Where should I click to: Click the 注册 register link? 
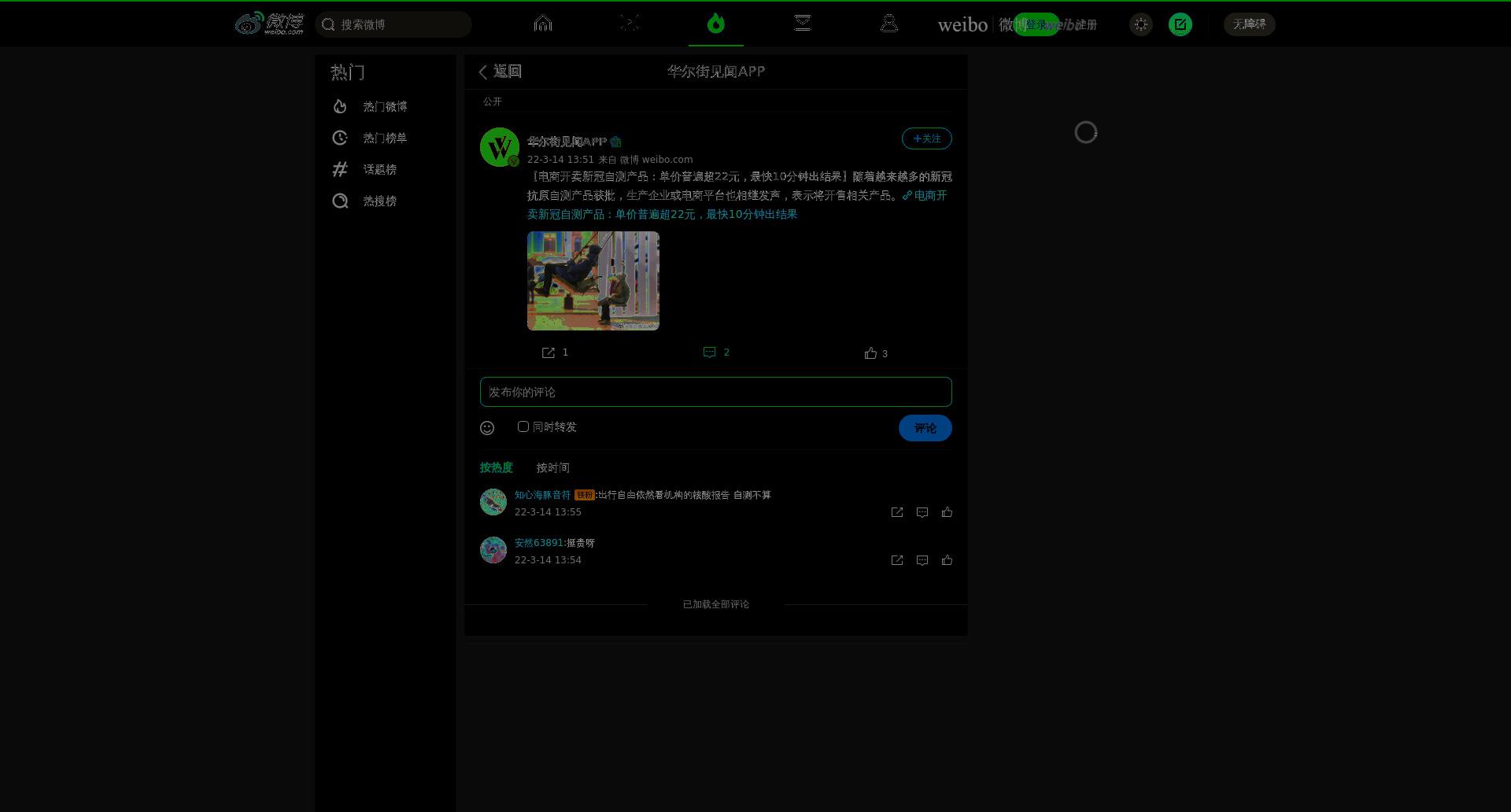pos(1086,24)
